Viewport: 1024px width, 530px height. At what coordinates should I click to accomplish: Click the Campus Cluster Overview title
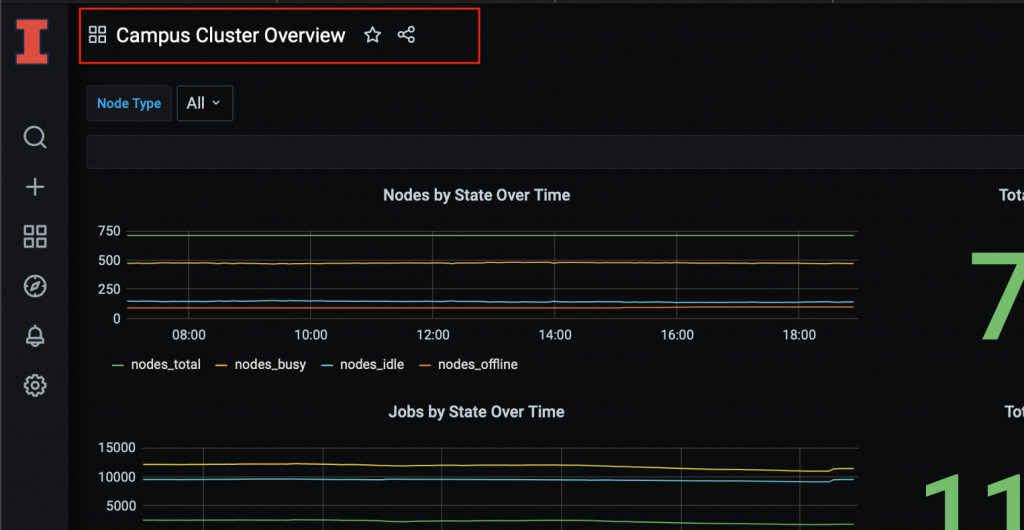point(231,35)
